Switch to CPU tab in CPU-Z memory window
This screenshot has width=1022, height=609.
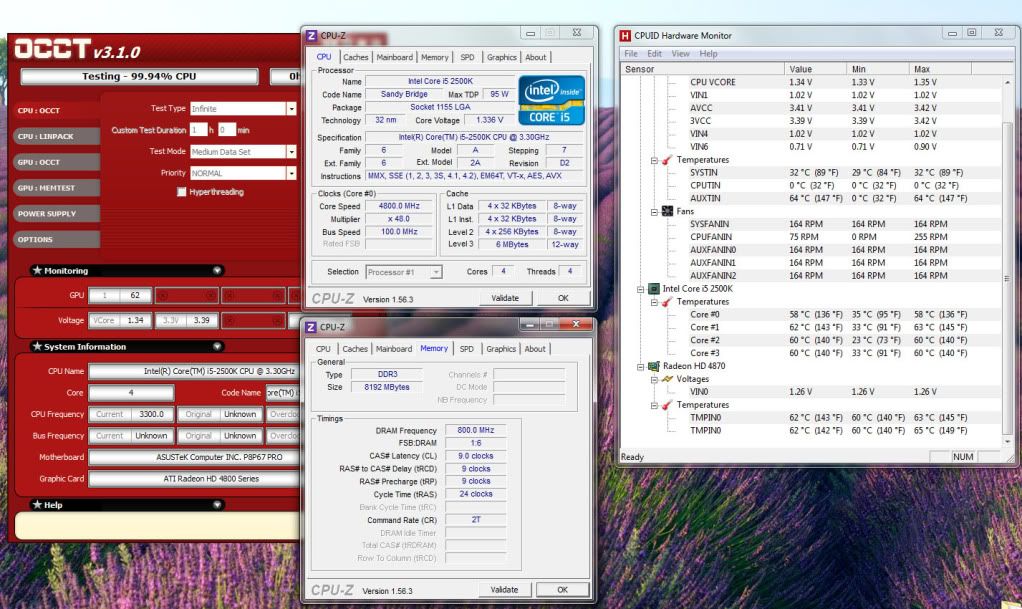click(323, 349)
